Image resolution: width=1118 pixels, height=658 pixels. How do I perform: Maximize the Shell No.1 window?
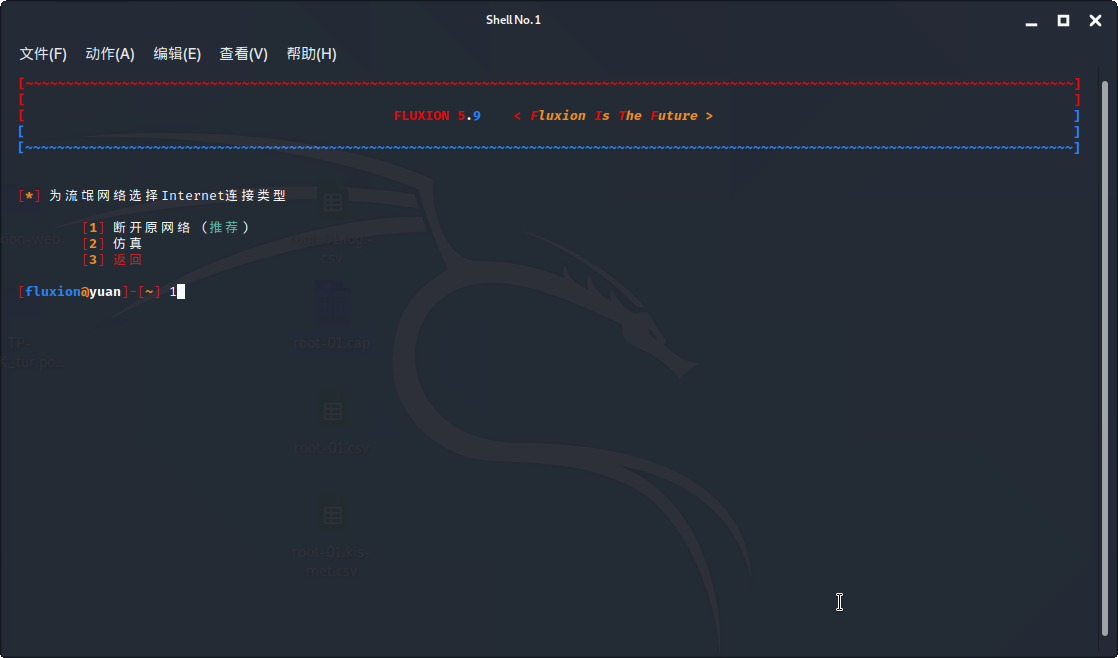pyautogui.click(x=1063, y=21)
